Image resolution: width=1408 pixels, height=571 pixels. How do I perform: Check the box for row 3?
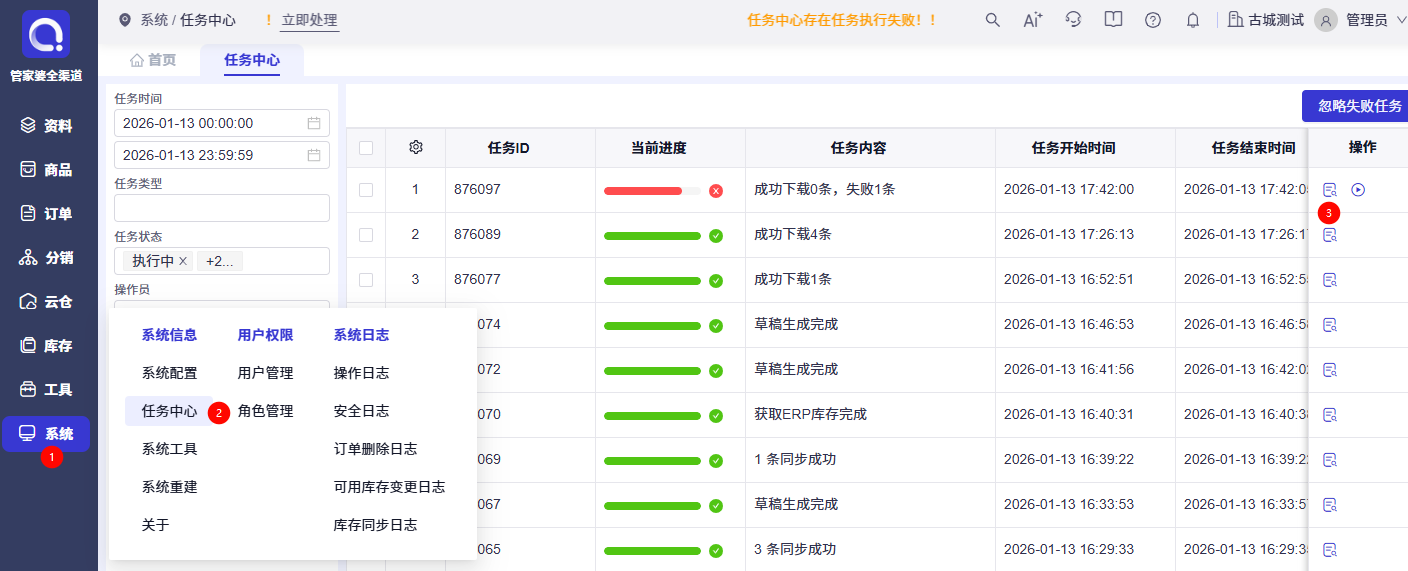coord(366,279)
